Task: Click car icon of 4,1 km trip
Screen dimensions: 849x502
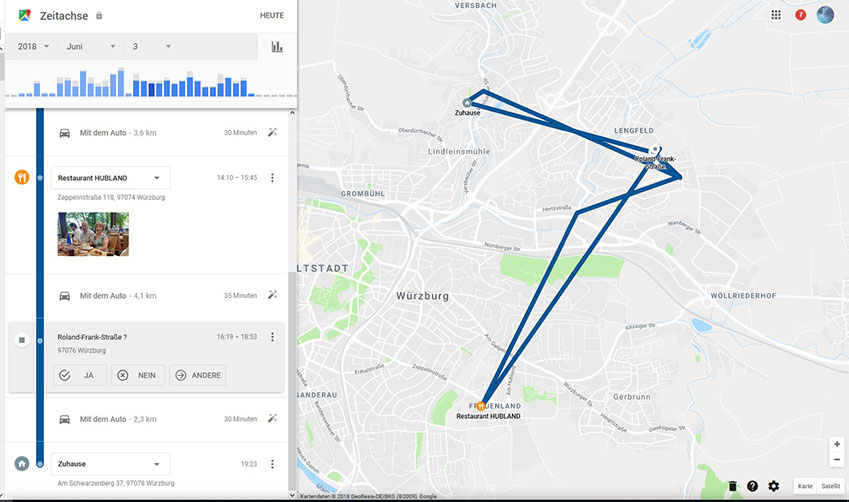Action: (64, 296)
